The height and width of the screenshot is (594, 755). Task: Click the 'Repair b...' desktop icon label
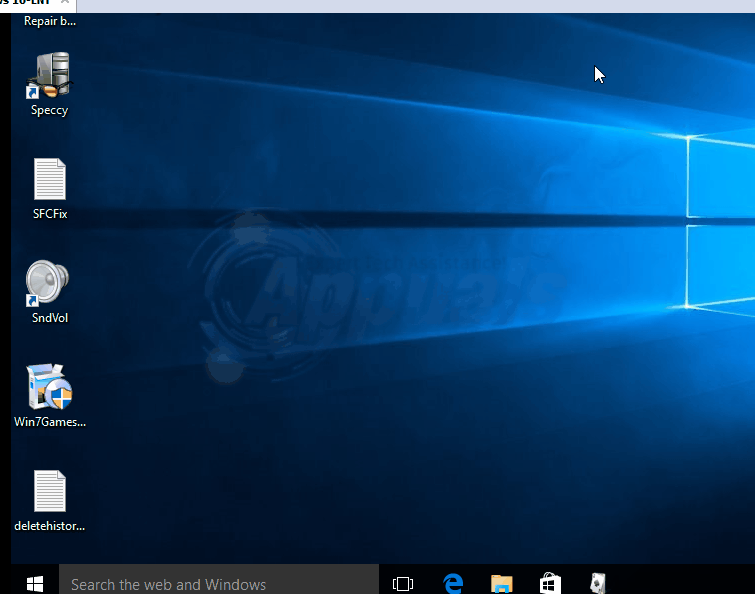pos(49,21)
